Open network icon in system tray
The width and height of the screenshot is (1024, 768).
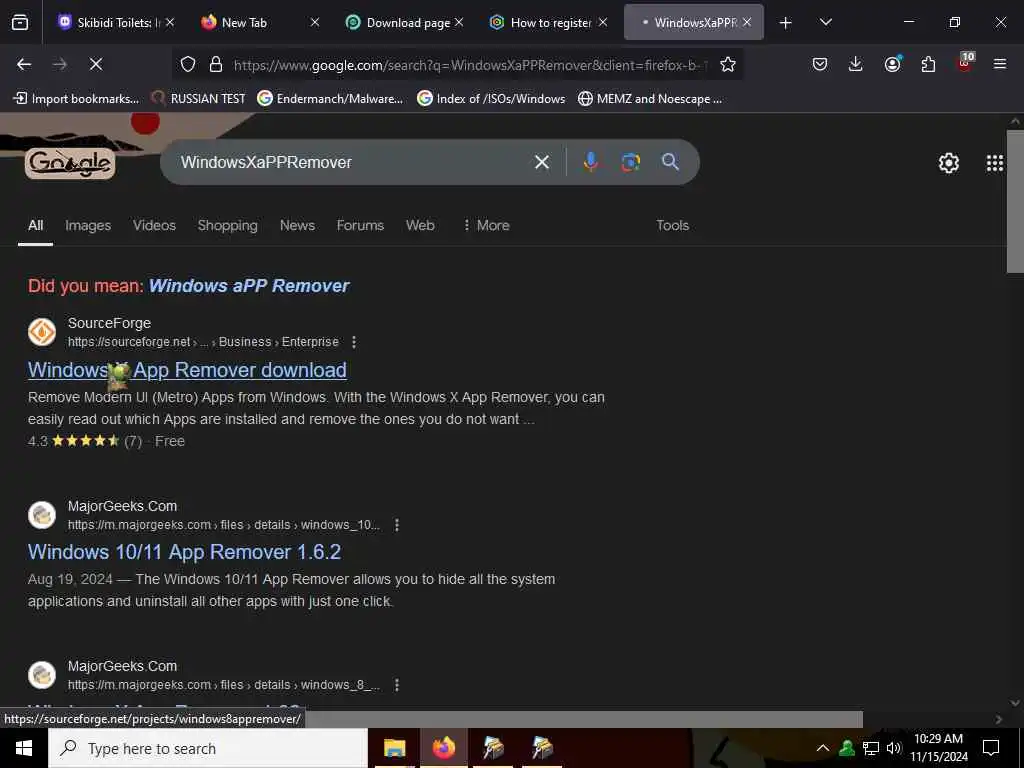point(871,748)
